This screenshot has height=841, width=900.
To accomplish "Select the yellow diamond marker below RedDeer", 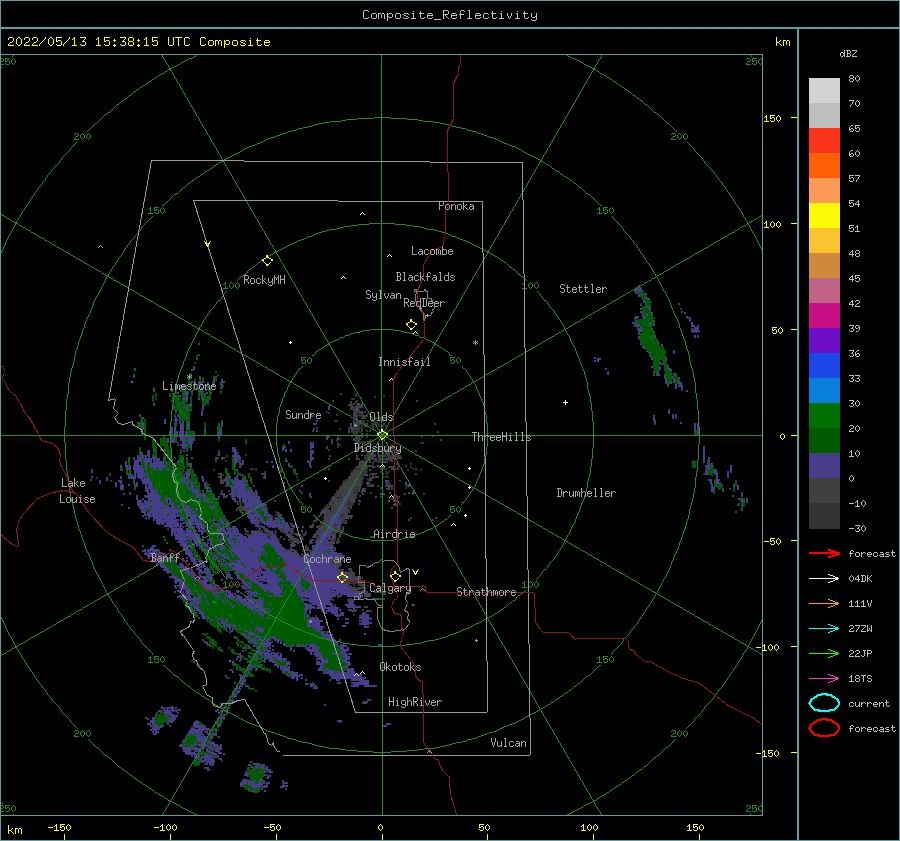I will point(412,325).
